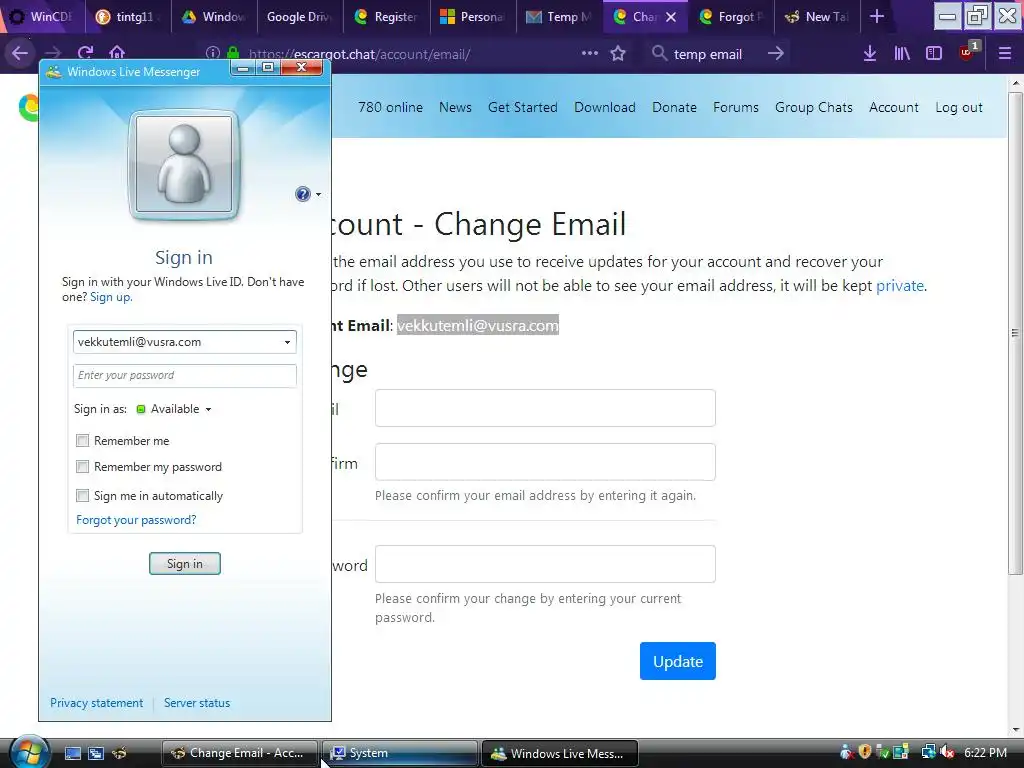Open the Donate nav item
The height and width of the screenshot is (768, 1024).
674,107
